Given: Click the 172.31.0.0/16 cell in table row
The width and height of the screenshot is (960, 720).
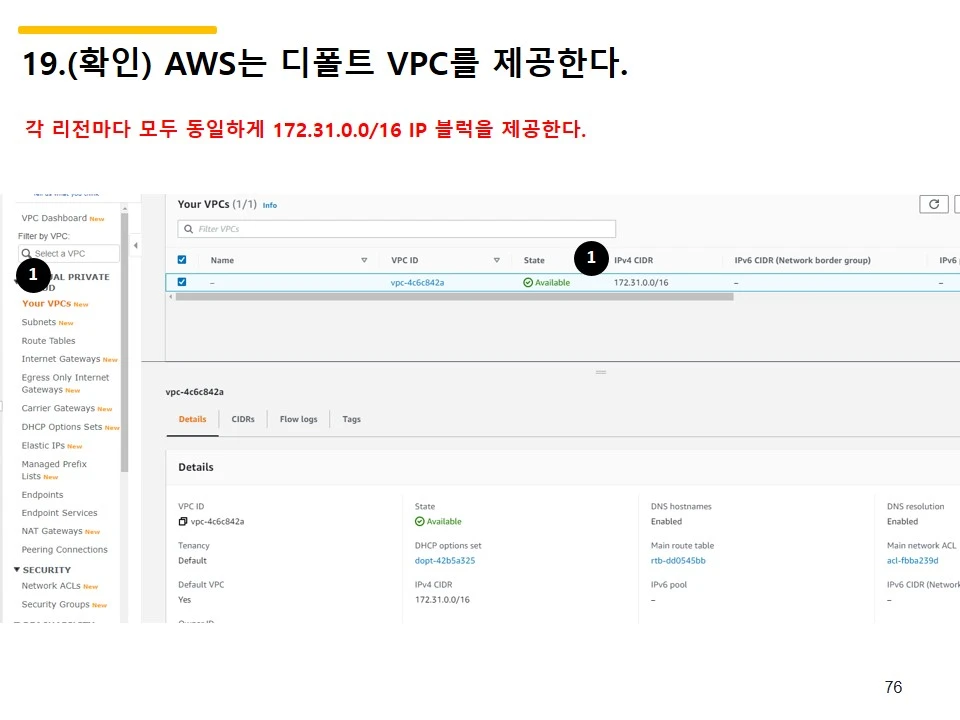Looking at the screenshot, I should [x=641, y=282].
